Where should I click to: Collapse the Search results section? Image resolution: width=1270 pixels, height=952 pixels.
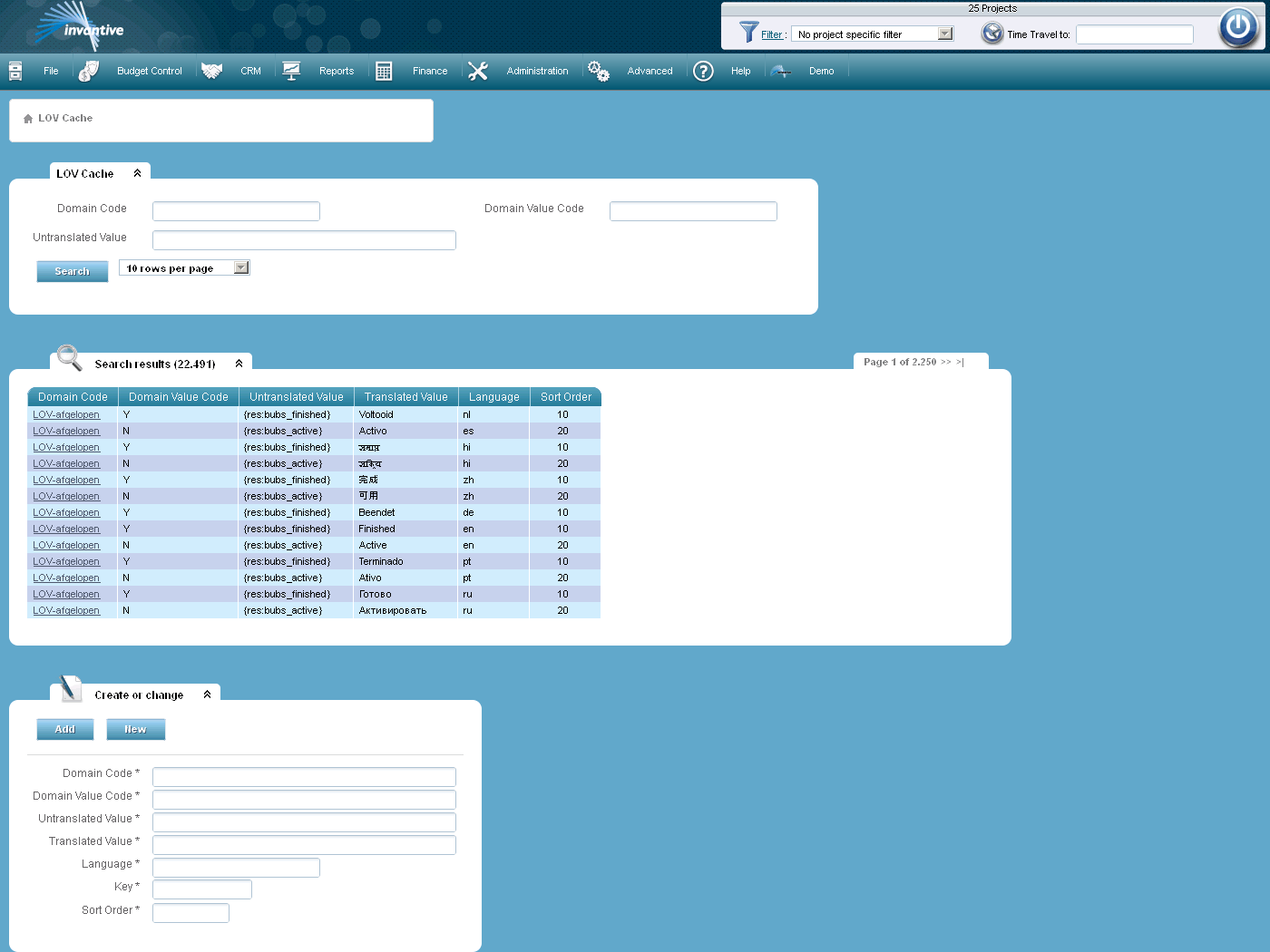tap(239, 362)
